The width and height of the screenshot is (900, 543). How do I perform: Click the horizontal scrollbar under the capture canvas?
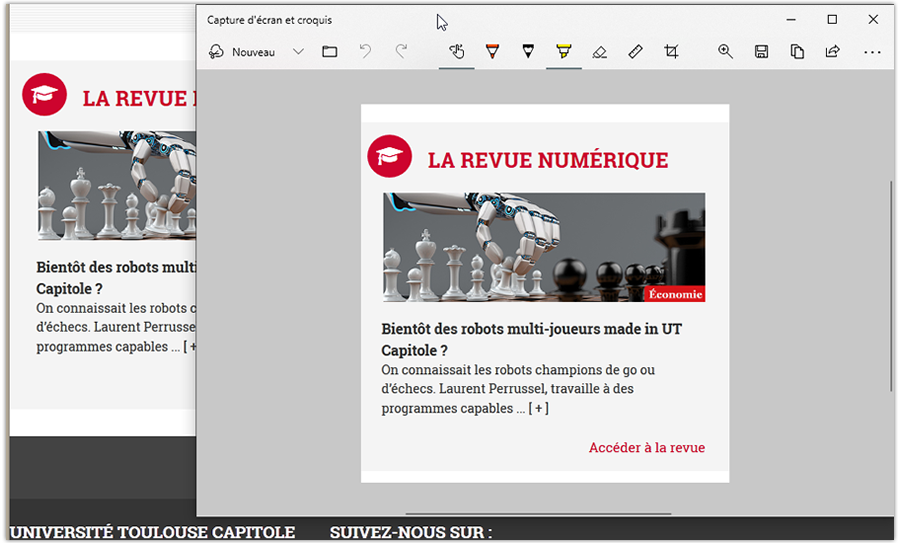pyautogui.click(x=538, y=514)
